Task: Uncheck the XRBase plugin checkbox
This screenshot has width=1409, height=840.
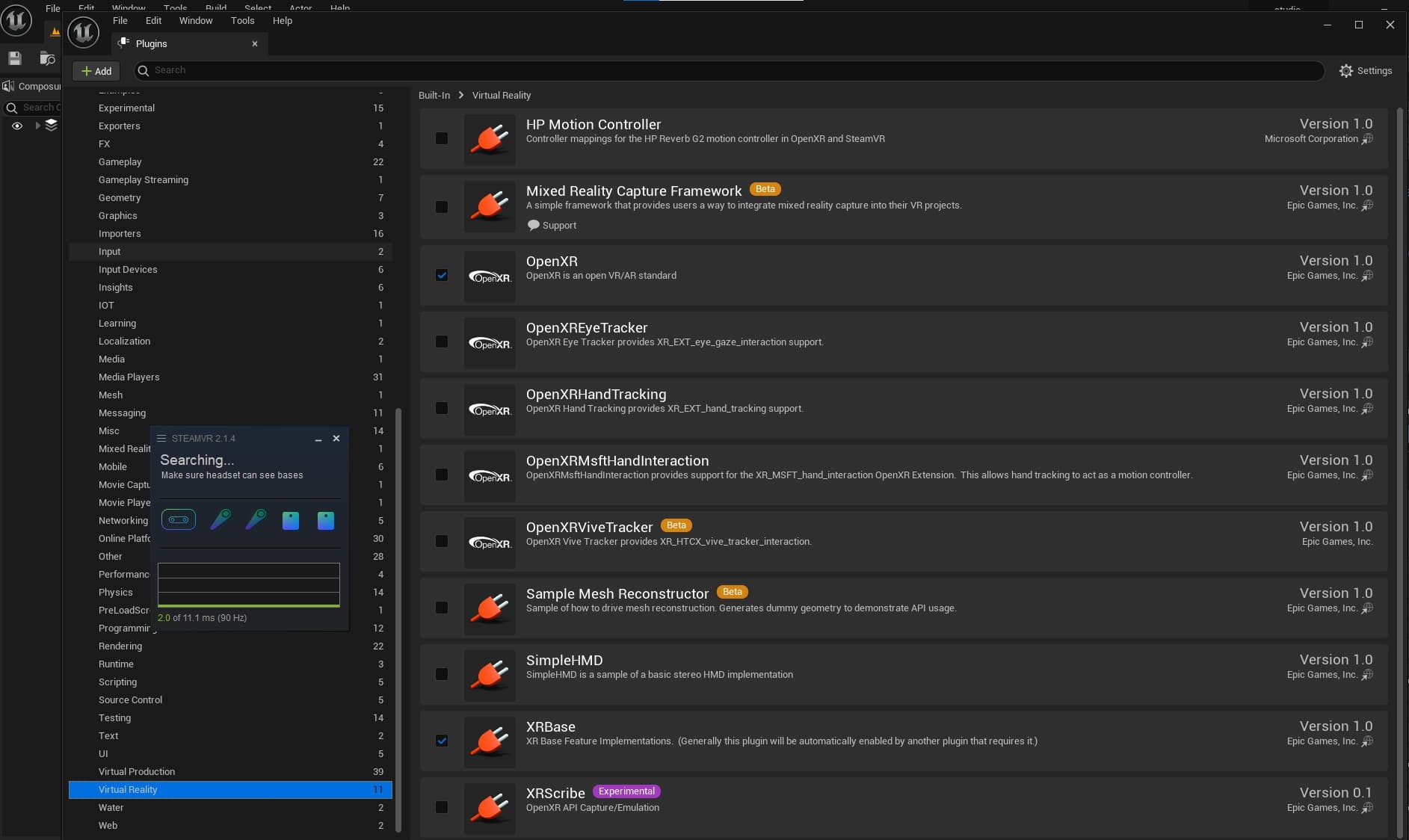Action: (x=442, y=741)
